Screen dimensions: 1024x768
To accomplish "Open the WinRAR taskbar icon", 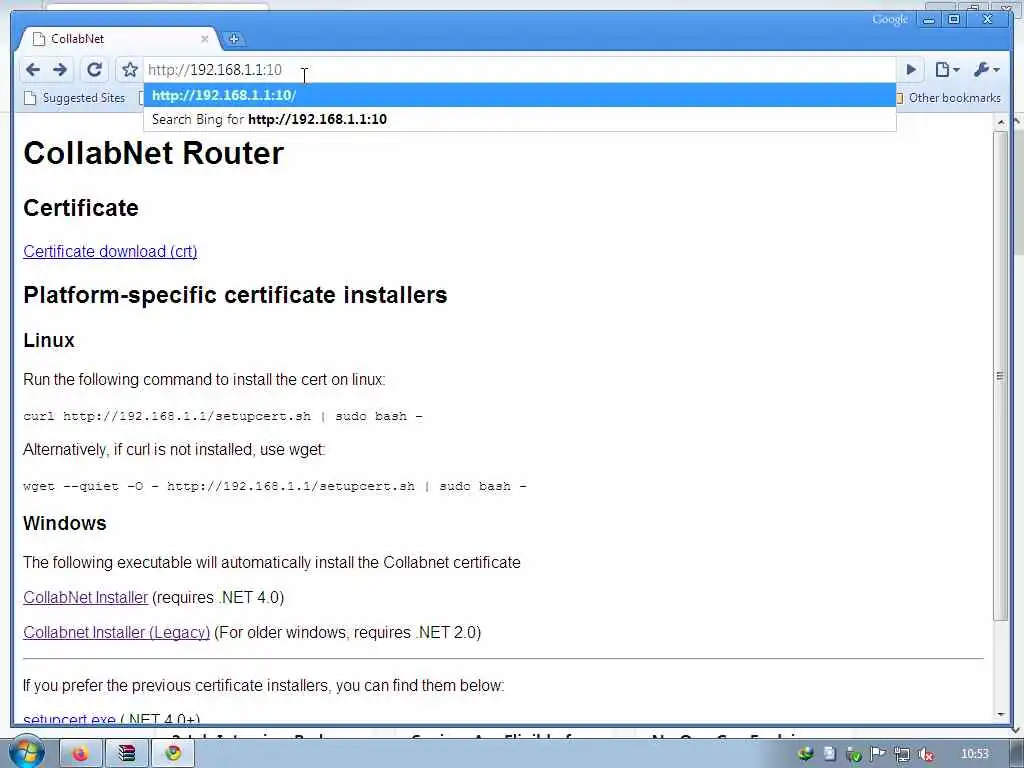I will [x=126, y=754].
